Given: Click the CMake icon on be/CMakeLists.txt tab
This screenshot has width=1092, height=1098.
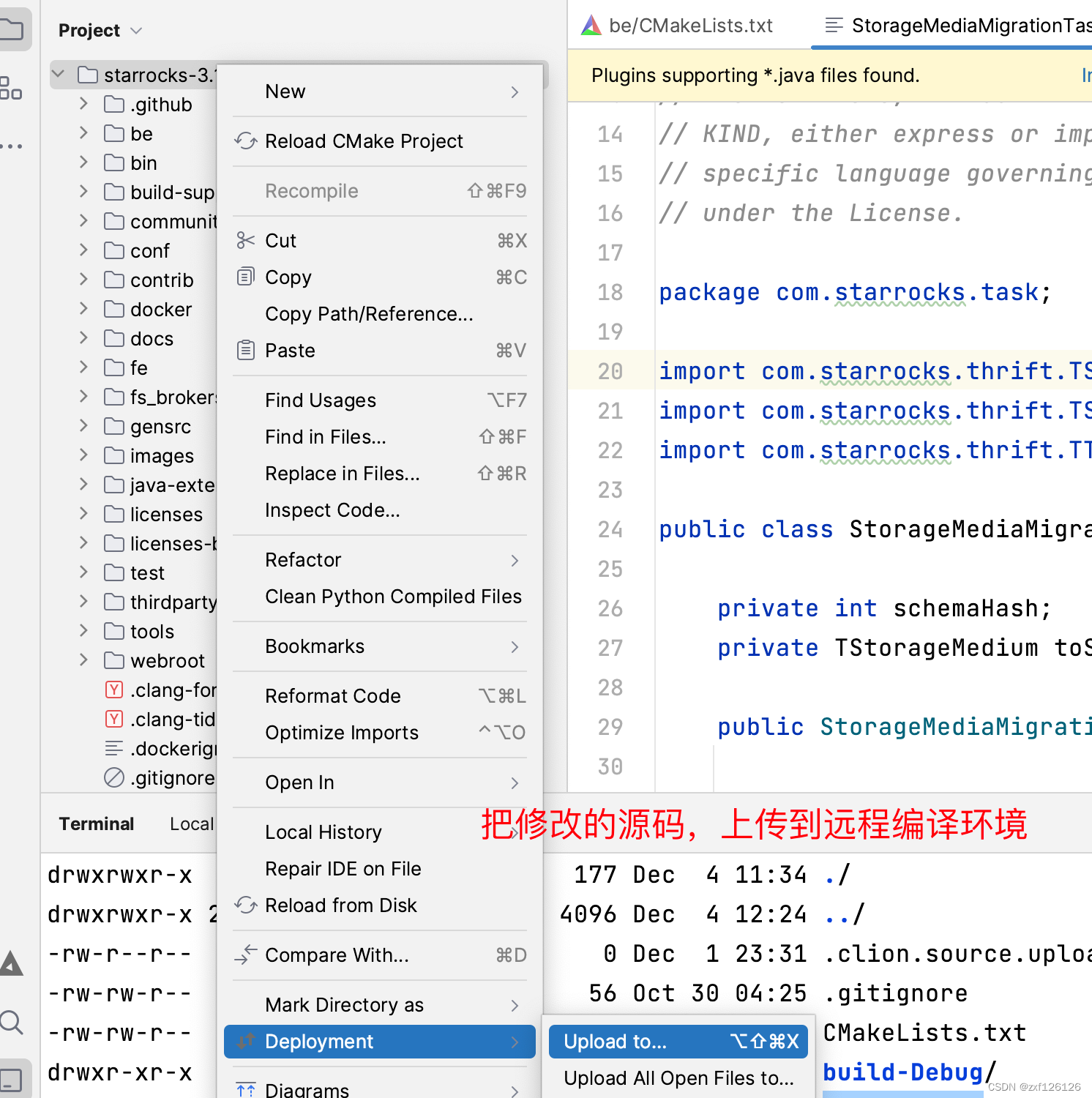Looking at the screenshot, I should coord(591,26).
